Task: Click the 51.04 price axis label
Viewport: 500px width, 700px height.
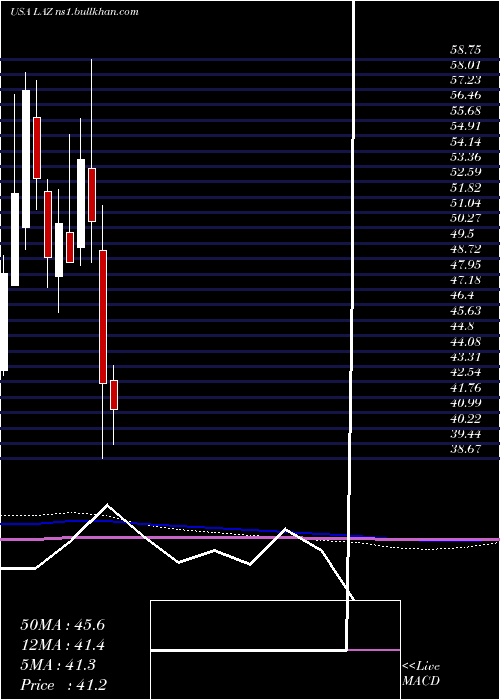Action: click(465, 203)
